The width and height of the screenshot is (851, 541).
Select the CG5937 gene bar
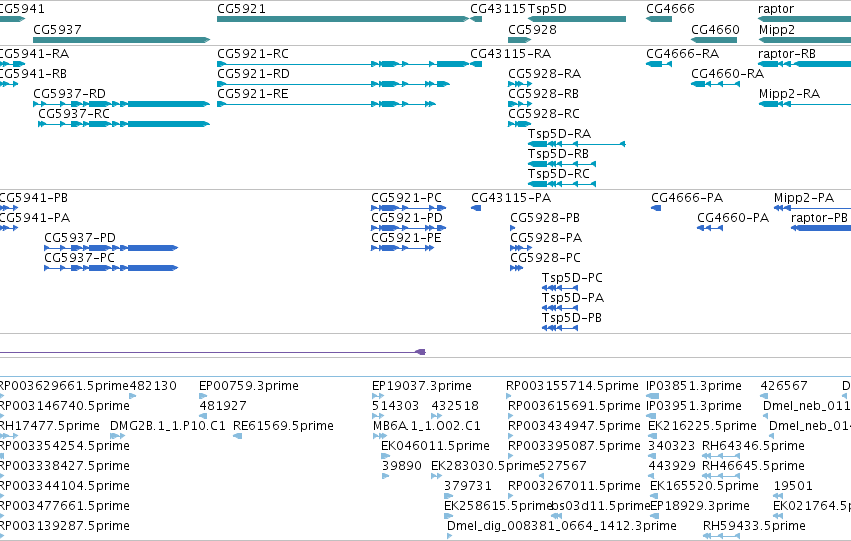(122, 40)
